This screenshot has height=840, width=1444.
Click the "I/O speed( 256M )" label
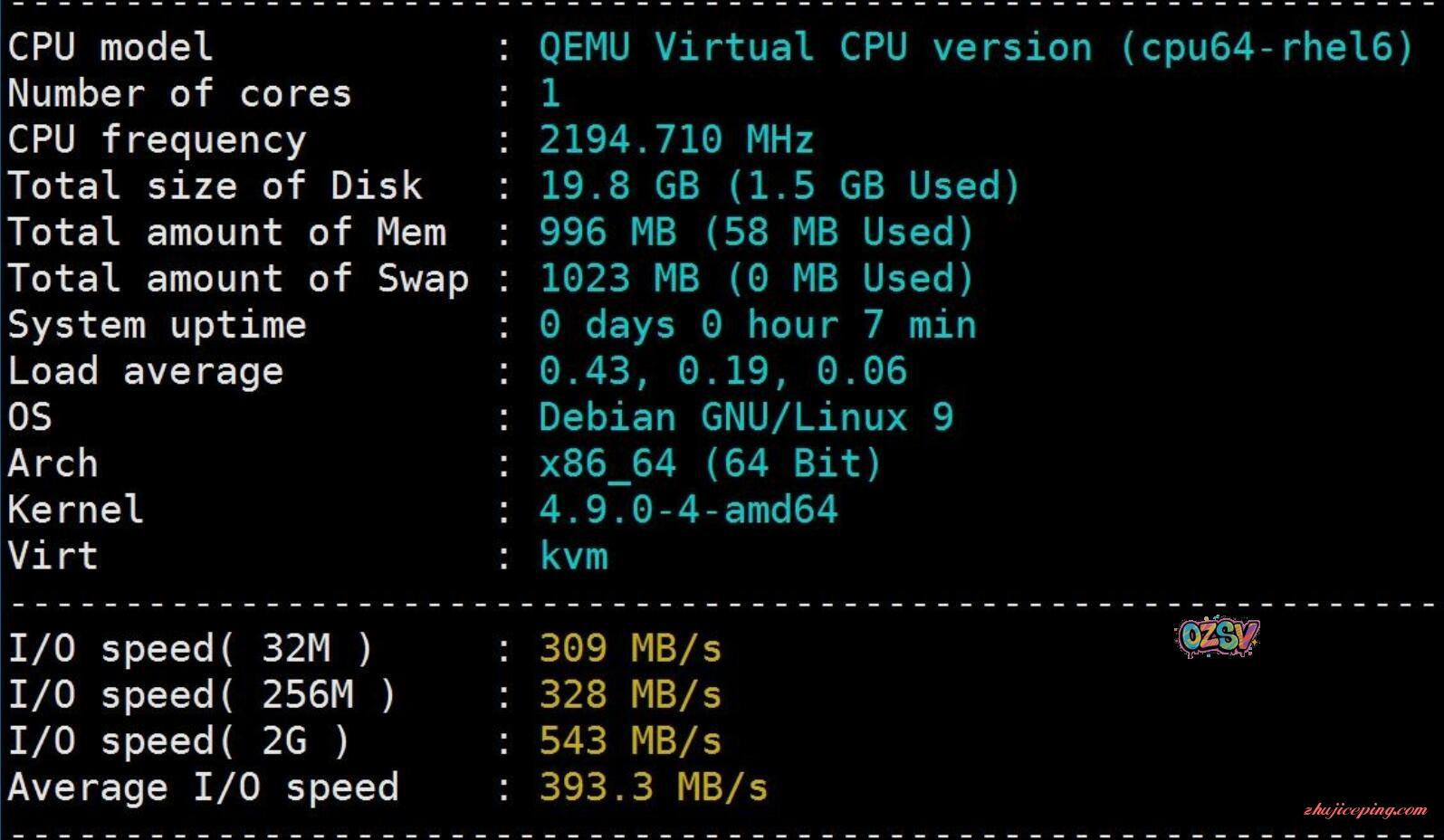pos(202,694)
